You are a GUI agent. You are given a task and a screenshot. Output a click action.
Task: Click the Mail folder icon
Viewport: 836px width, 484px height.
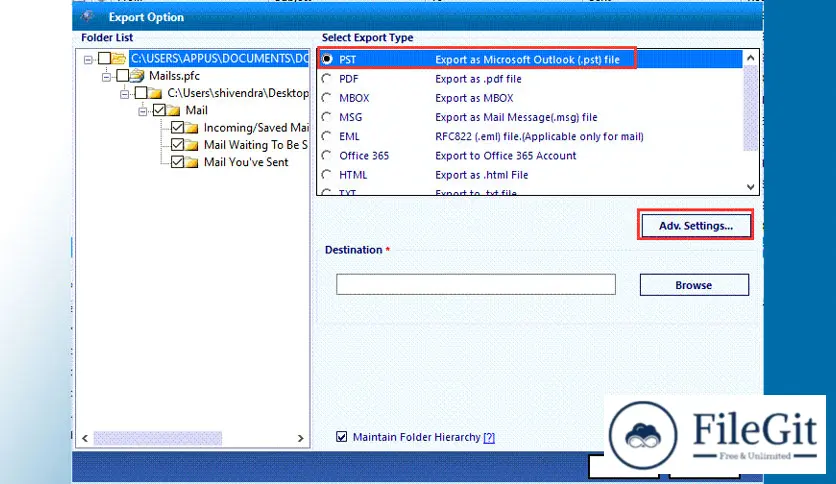(173, 110)
